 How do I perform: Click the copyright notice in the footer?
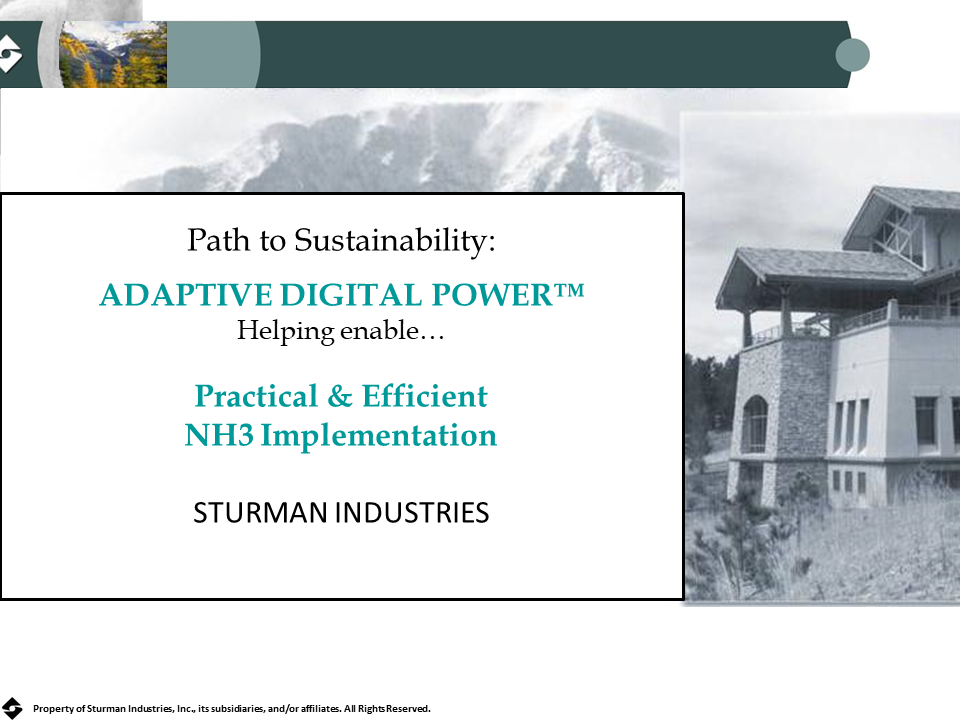point(232,708)
